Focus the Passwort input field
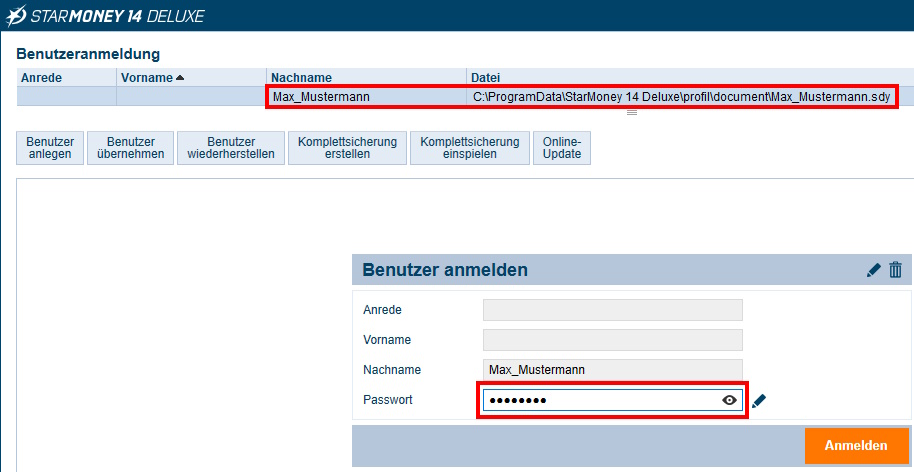The width and height of the screenshot is (914, 472). tap(600, 400)
